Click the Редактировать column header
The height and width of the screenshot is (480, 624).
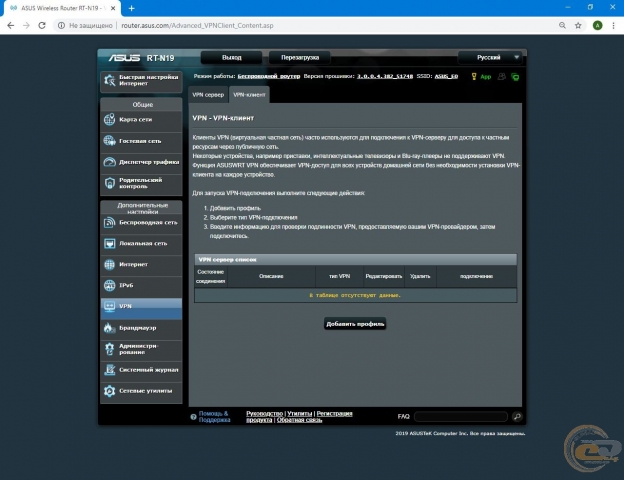pos(384,276)
